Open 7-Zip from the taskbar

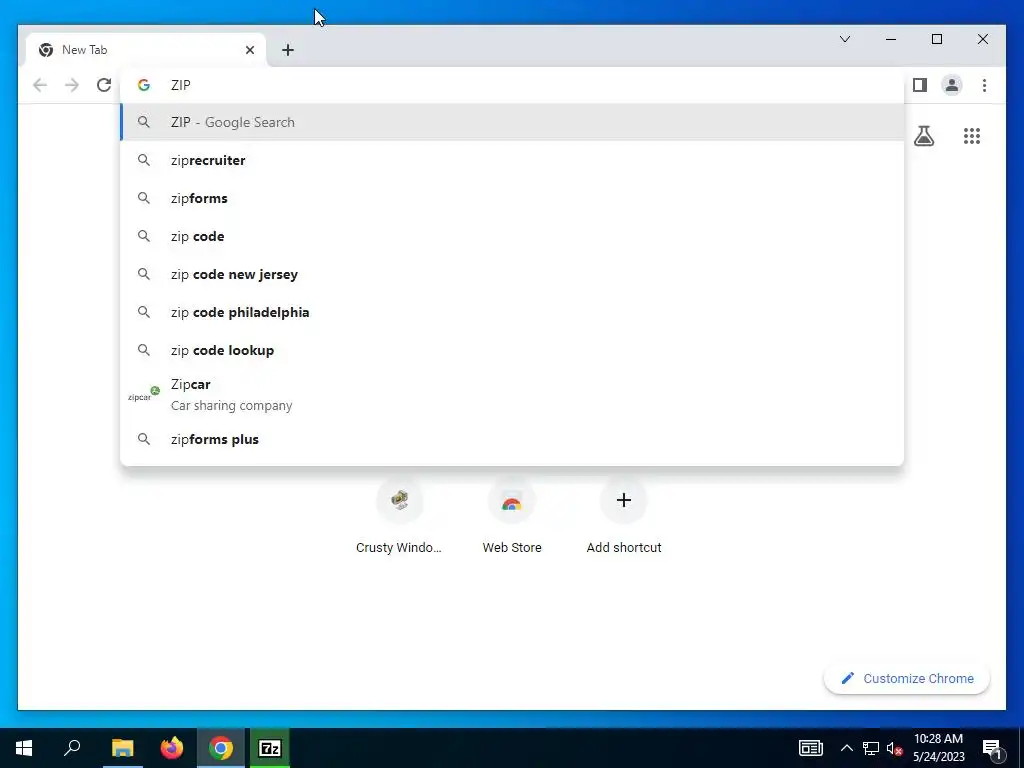[x=270, y=748]
